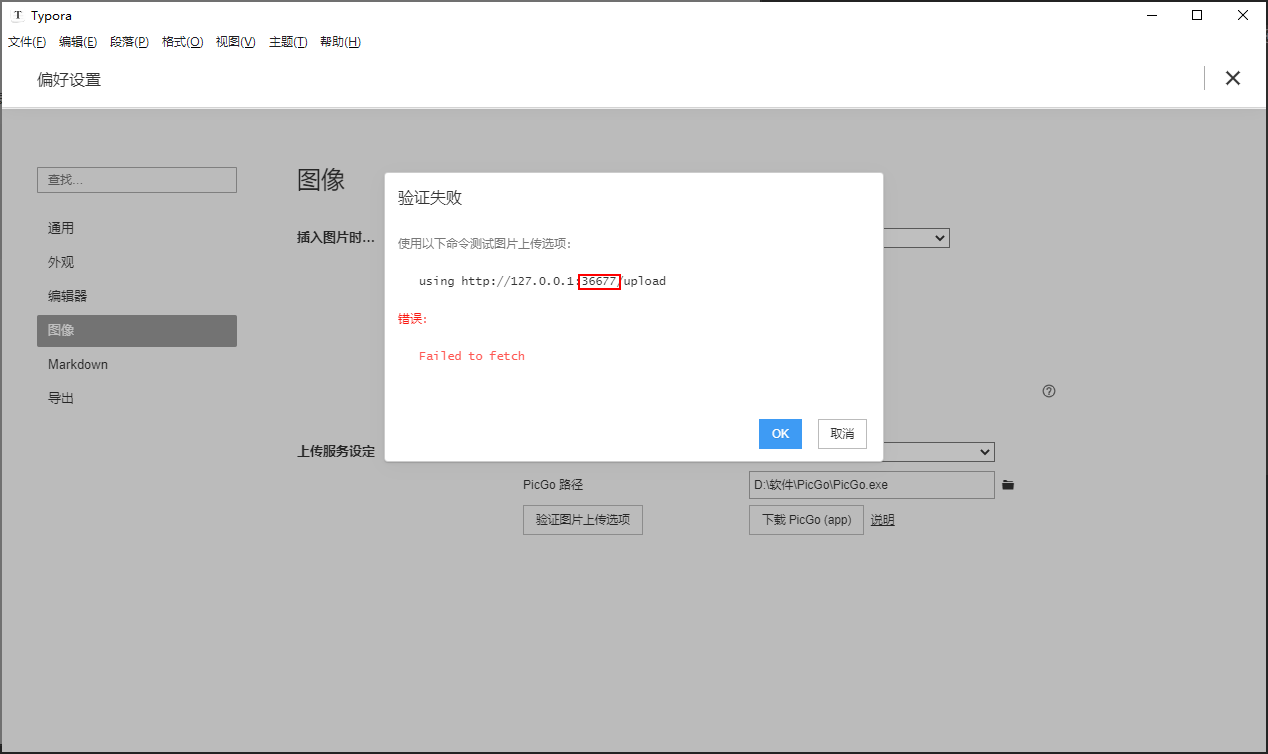The width and height of the screenshot is (1268, 754).
Task: Click the PicGo path text field
Action: pyautogui.click(x=871, y=485)
